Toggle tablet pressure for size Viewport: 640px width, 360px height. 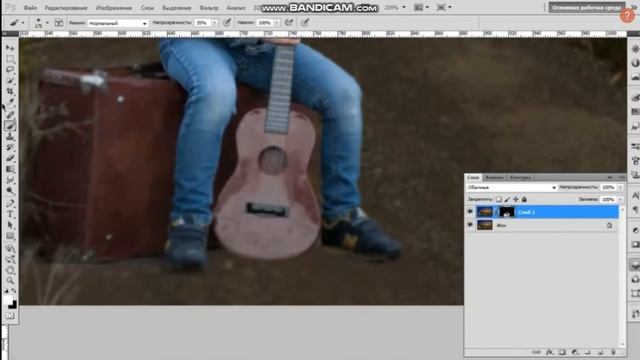point(305,22)
